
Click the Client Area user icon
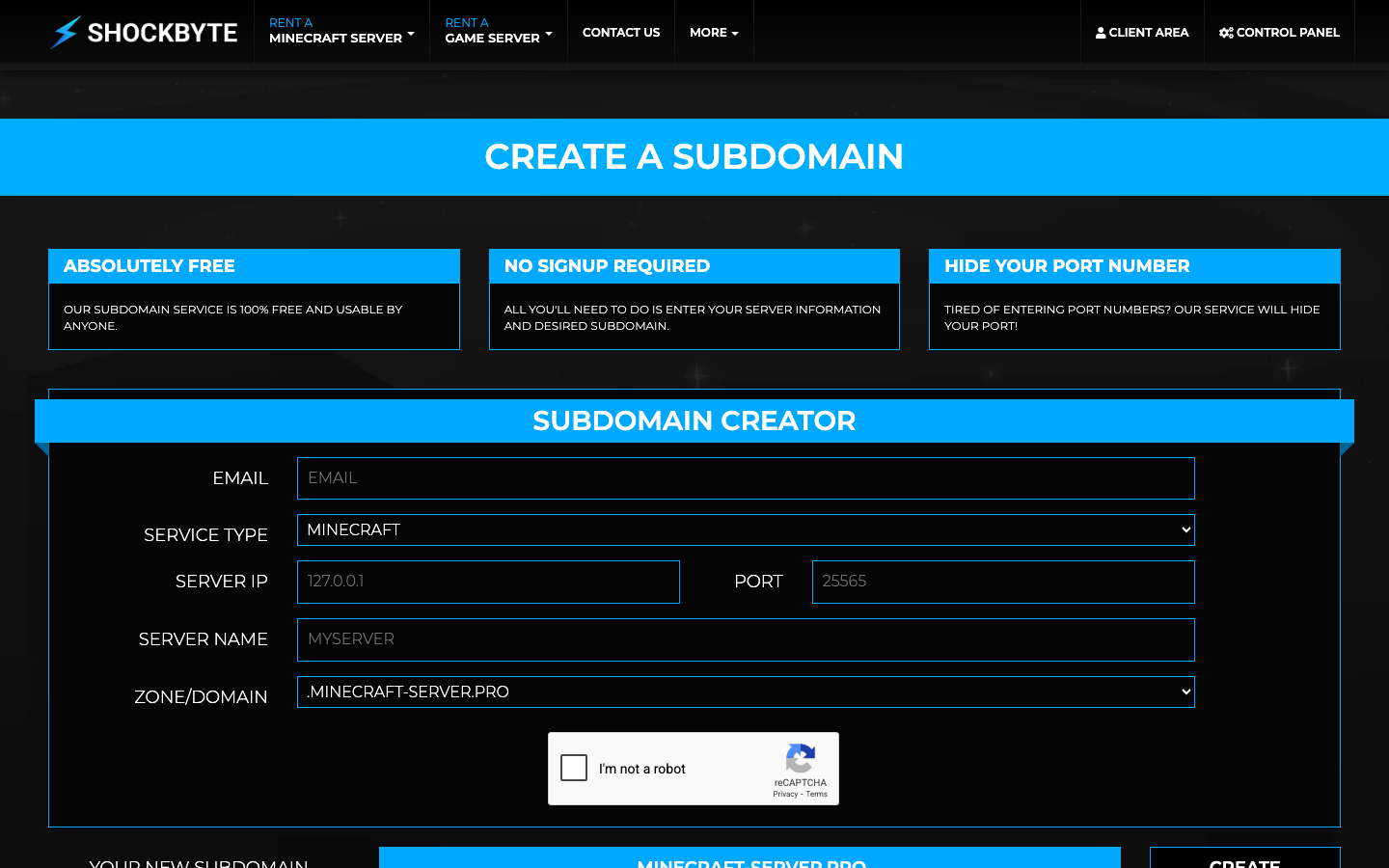(1101, 33)
